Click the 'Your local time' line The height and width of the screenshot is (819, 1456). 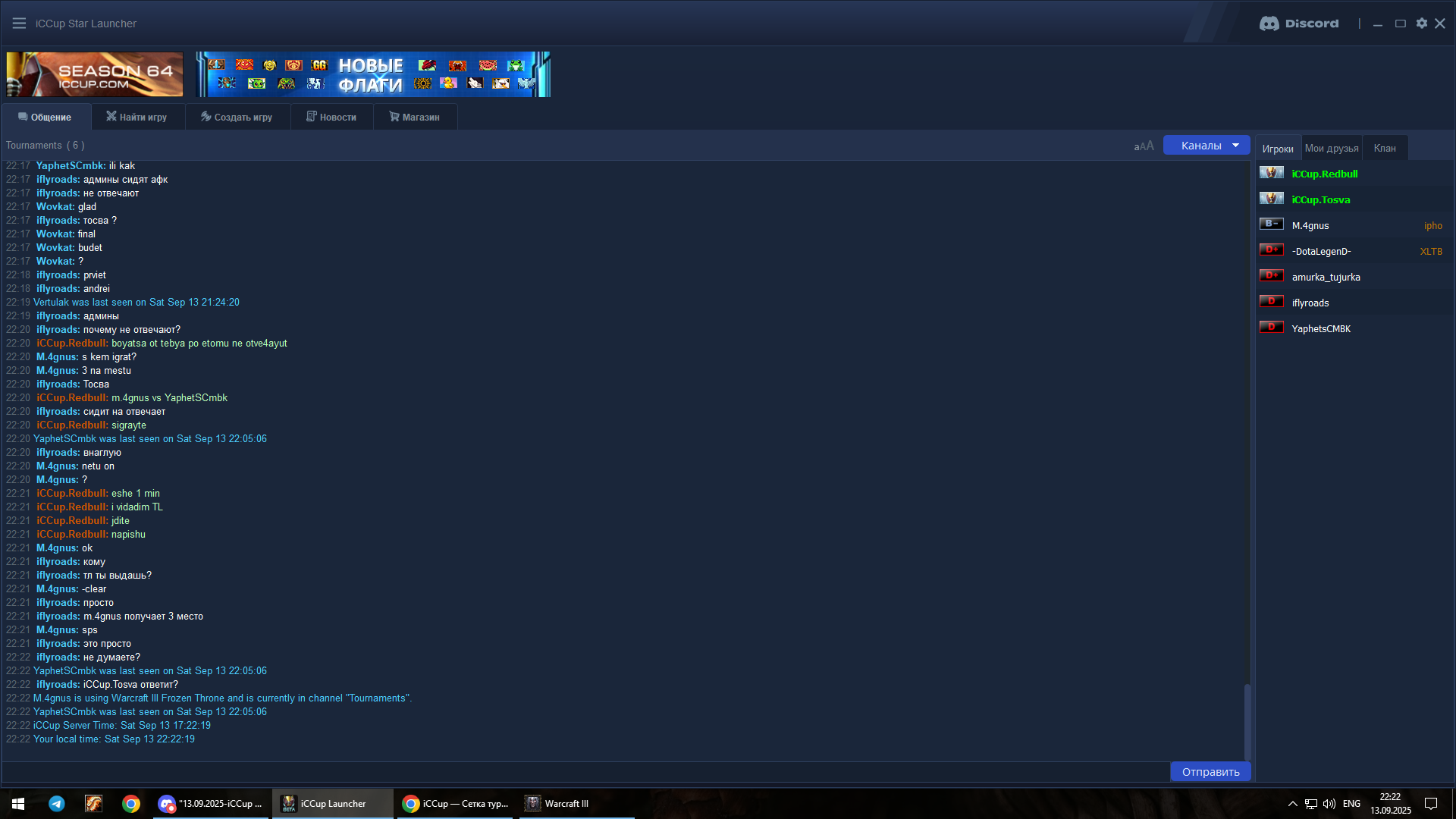click(114, 739)
